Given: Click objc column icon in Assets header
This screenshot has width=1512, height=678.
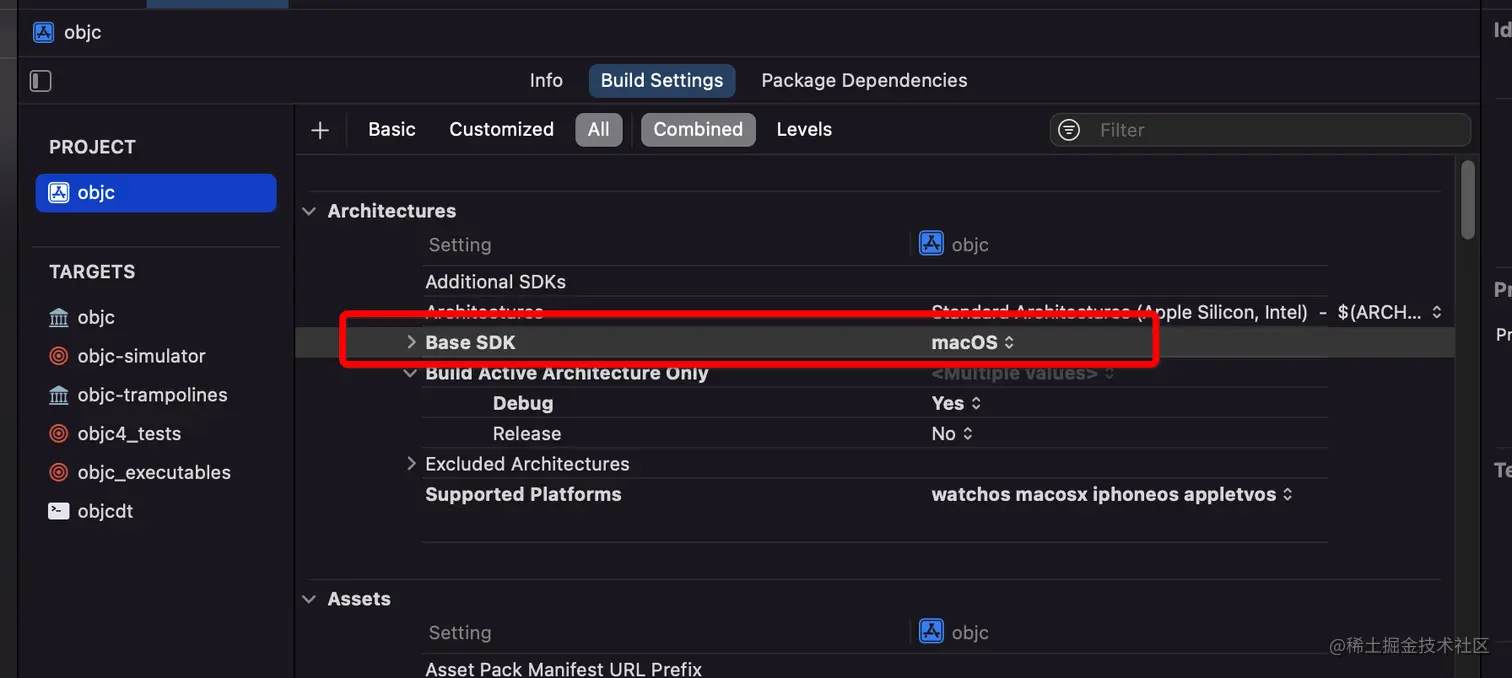Looking at the screenshot, I should coord(931,632).
